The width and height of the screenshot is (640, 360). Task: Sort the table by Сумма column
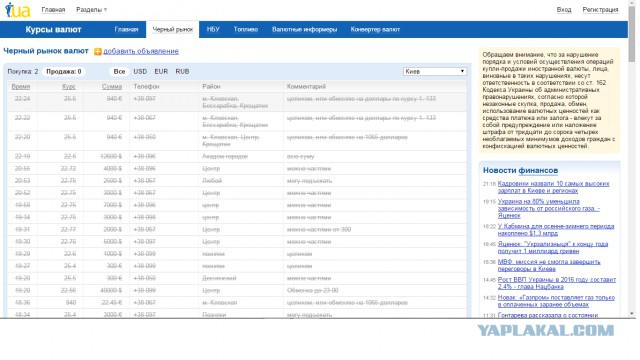click(x=112, y=87)
